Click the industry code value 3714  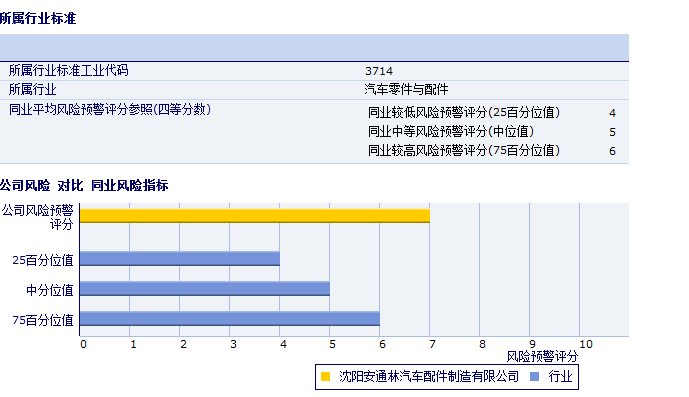(x=379, y=71)
